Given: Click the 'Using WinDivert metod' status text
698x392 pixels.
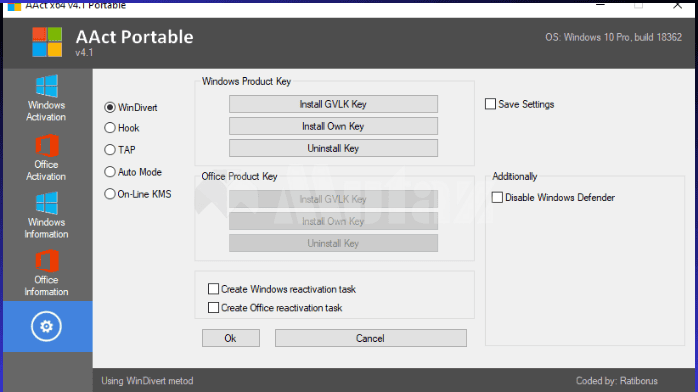Looking at the screenshot, I should (x=147, y=381).
